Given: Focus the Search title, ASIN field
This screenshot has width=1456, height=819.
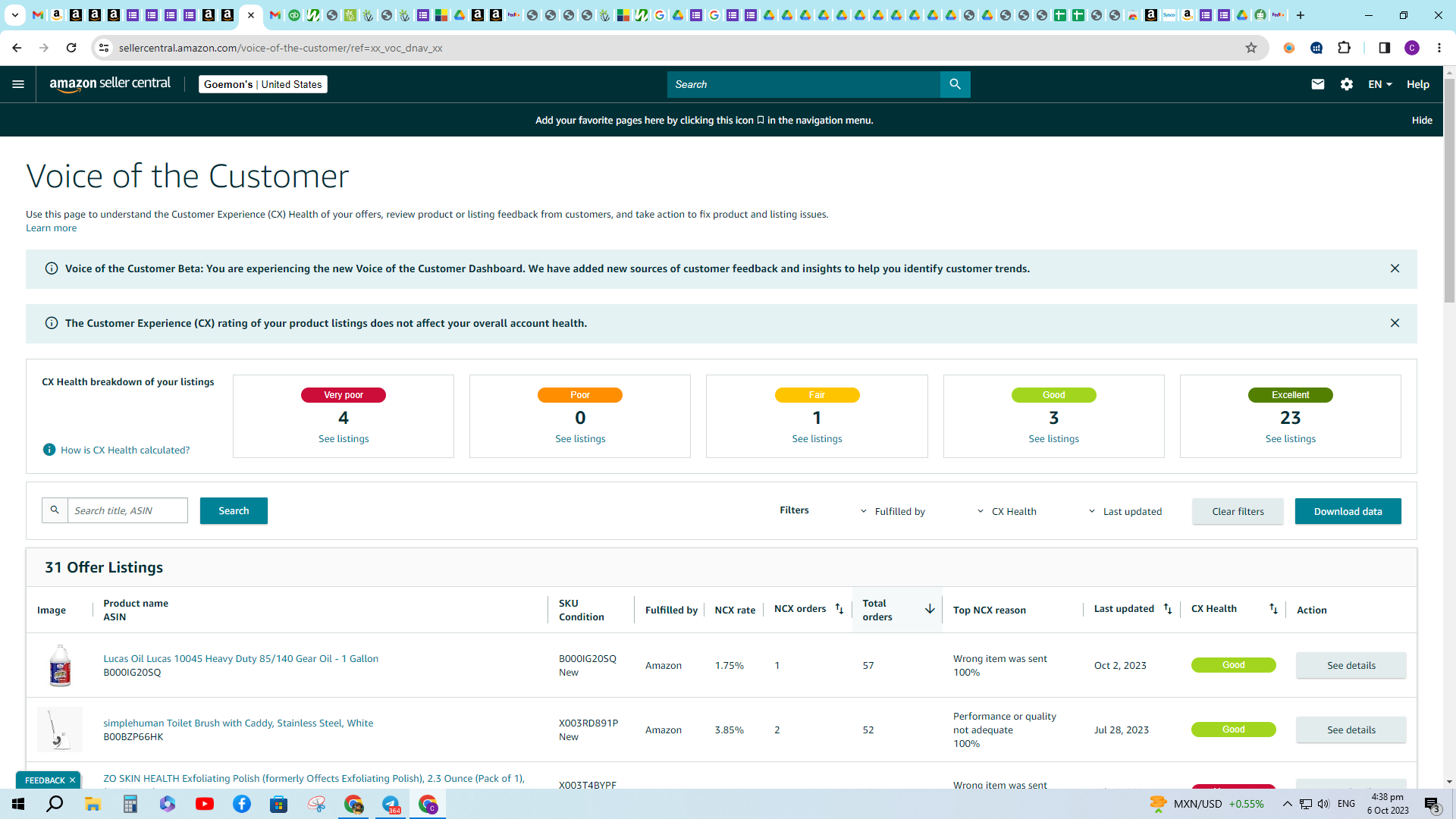Looking at the screenshot, I should [127, 510].
